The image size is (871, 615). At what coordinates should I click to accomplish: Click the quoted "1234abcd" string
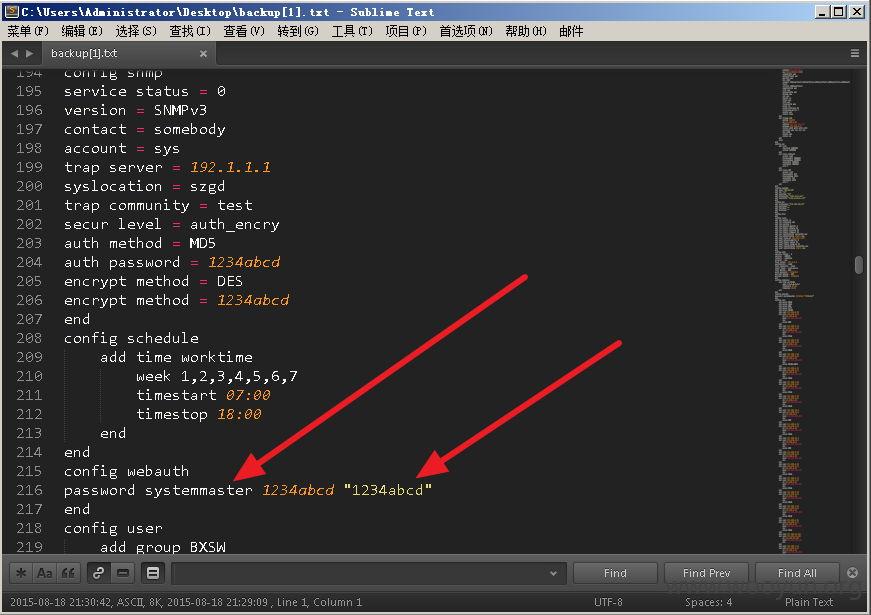tap(388, 490)
